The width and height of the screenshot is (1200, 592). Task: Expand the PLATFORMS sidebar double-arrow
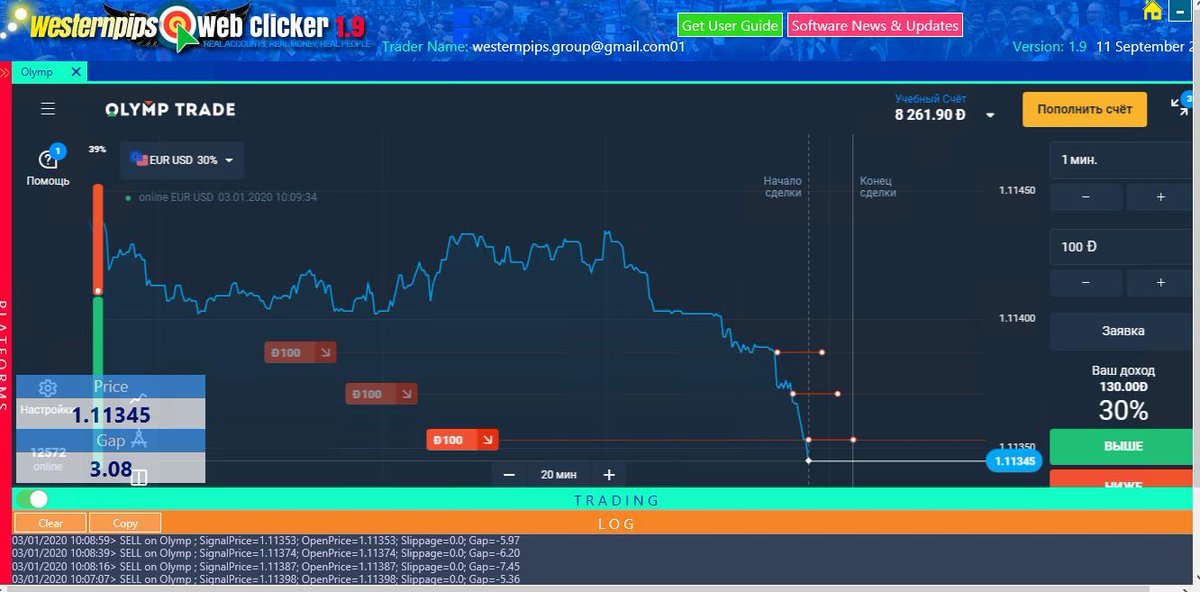pyautogui.click(x=4, y=73)
